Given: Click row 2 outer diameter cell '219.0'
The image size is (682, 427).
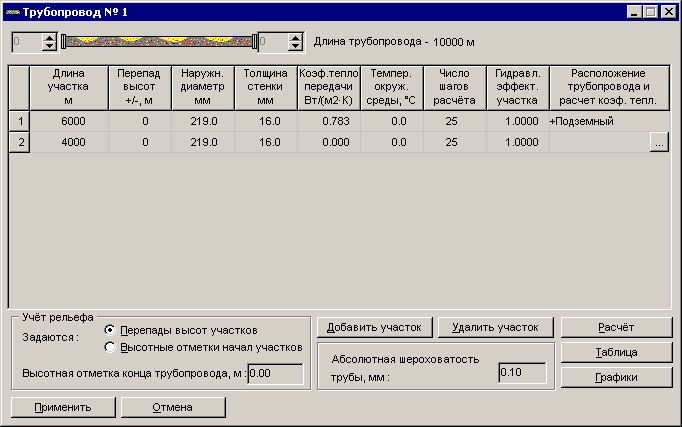Looking at the screenshot, I should click(203, 142).
